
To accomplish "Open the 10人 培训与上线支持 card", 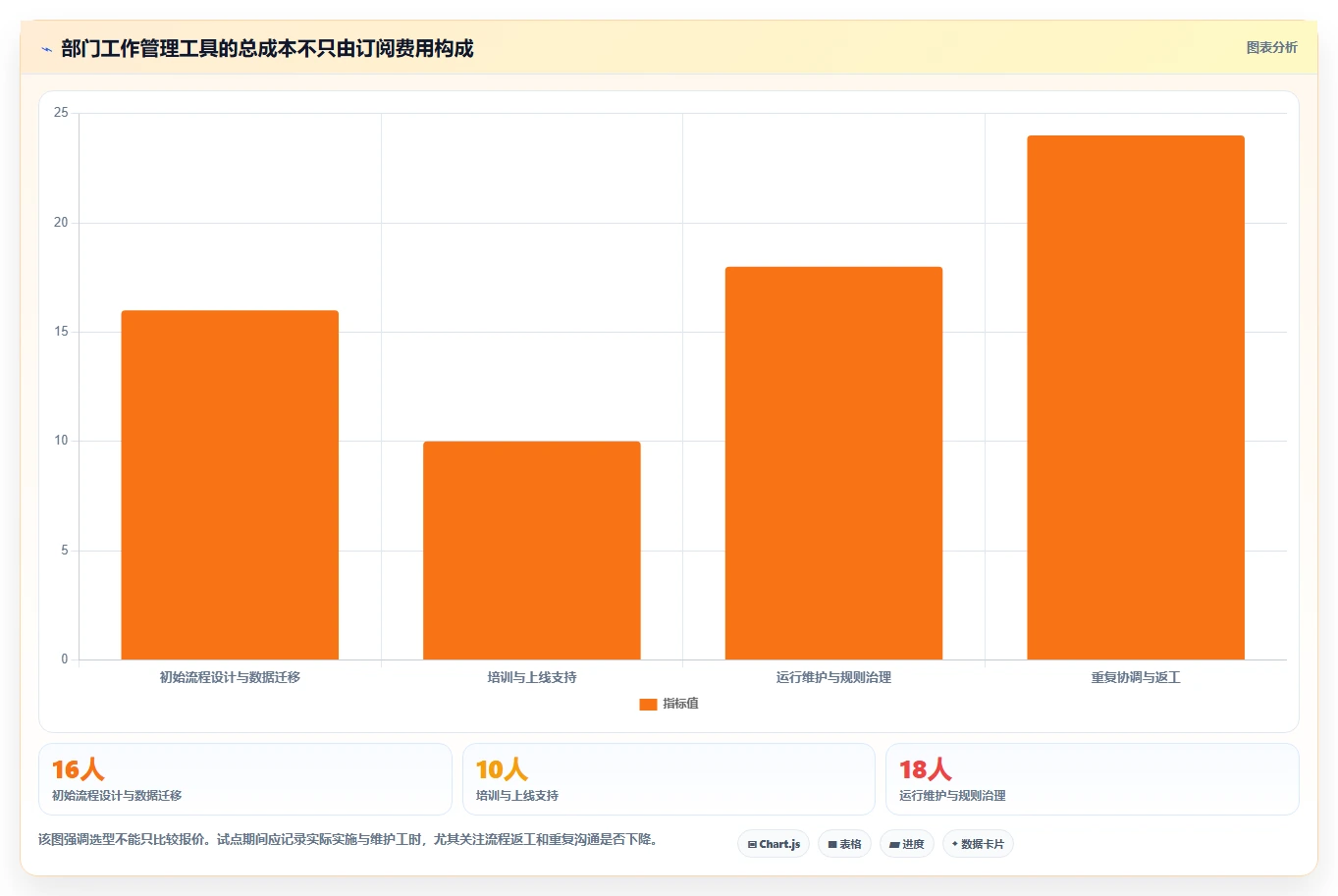I will (669, 779).
